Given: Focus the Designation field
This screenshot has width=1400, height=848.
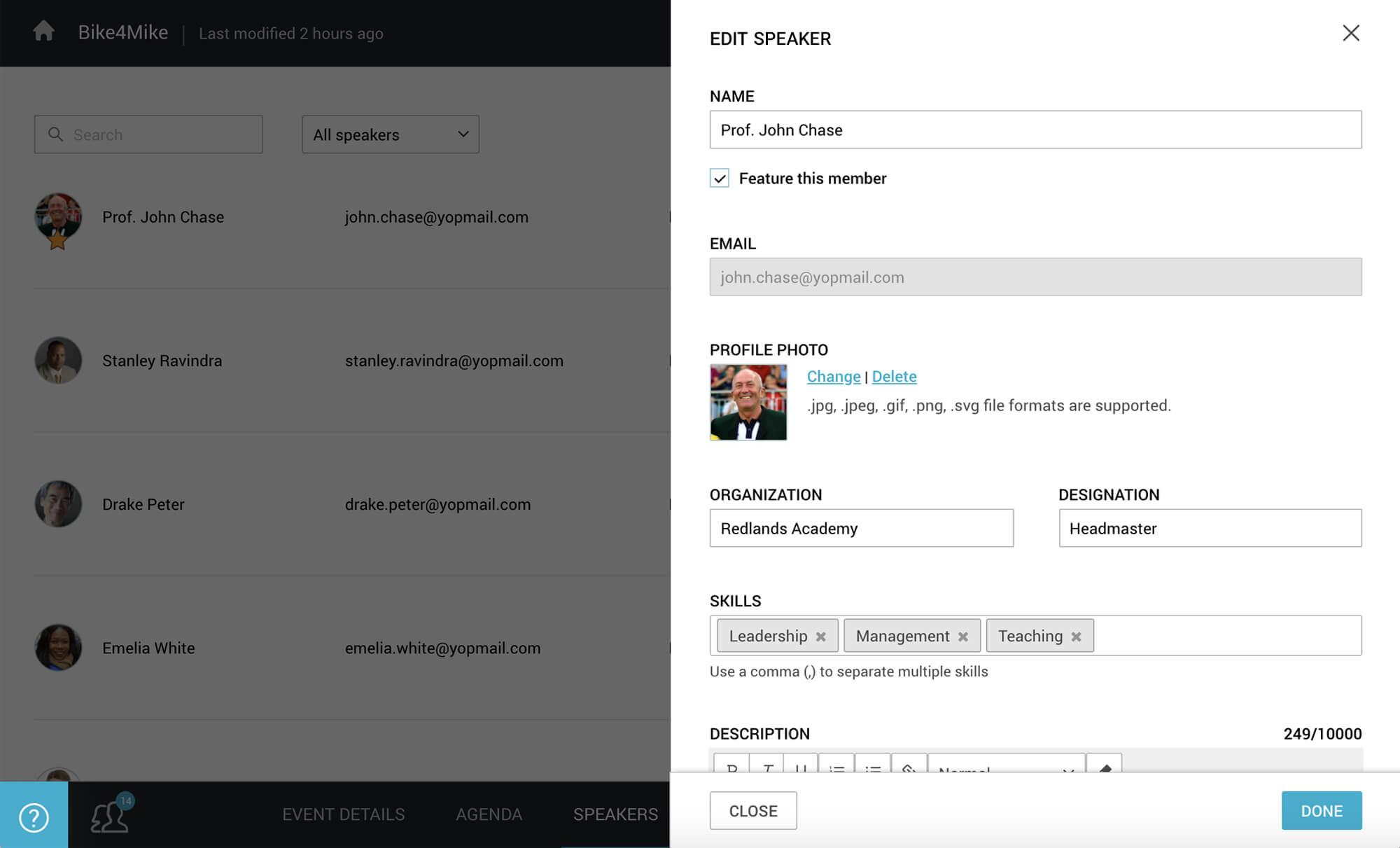Looking at the screenshot, I should pos(1210,528).
